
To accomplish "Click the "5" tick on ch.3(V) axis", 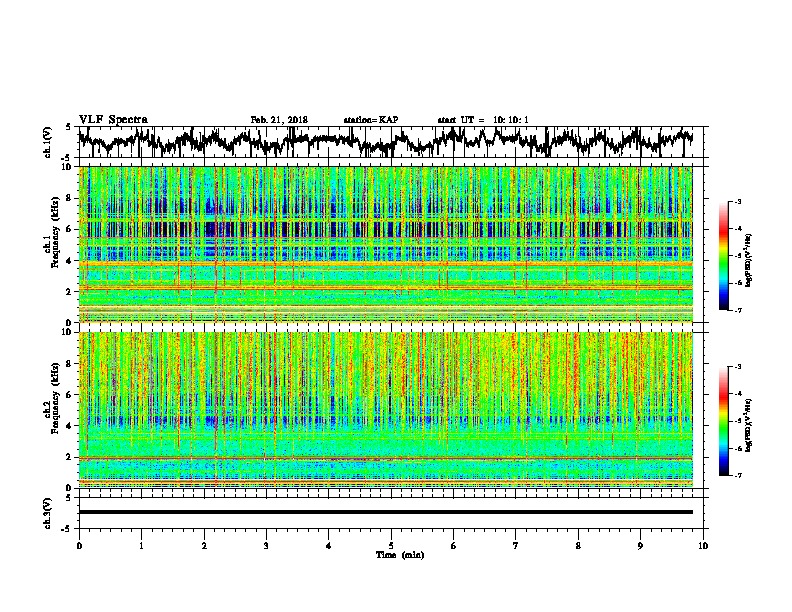I will click(x=68, y=498).
